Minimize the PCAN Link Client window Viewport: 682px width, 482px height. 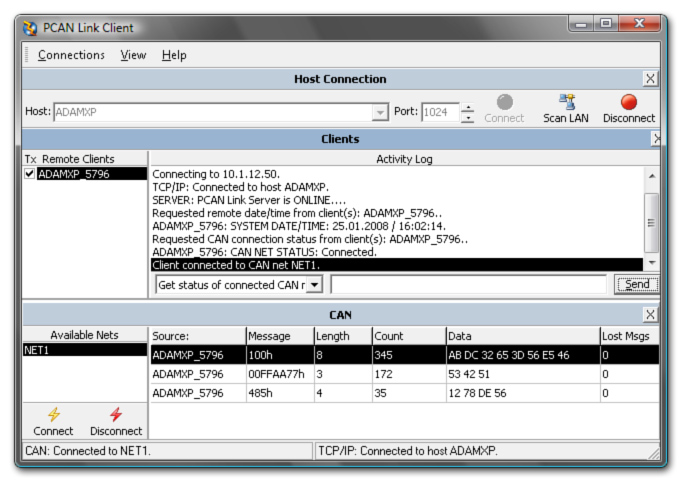582,24
